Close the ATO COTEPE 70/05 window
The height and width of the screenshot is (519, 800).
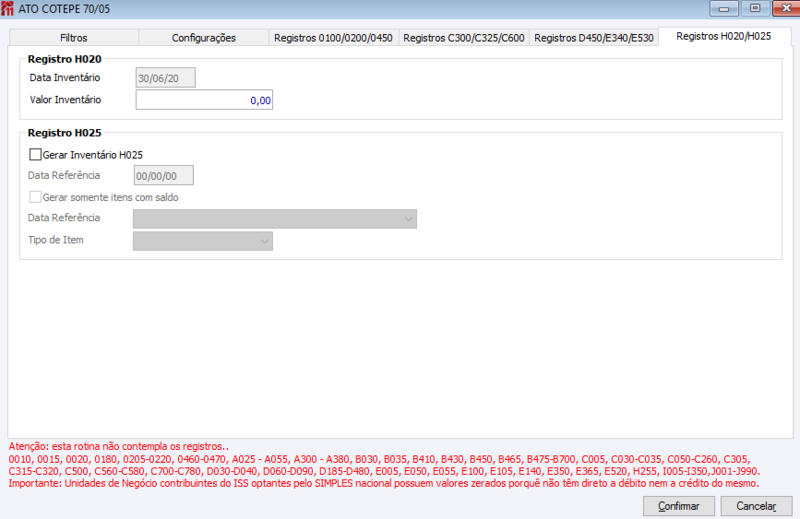pos(786,8)
